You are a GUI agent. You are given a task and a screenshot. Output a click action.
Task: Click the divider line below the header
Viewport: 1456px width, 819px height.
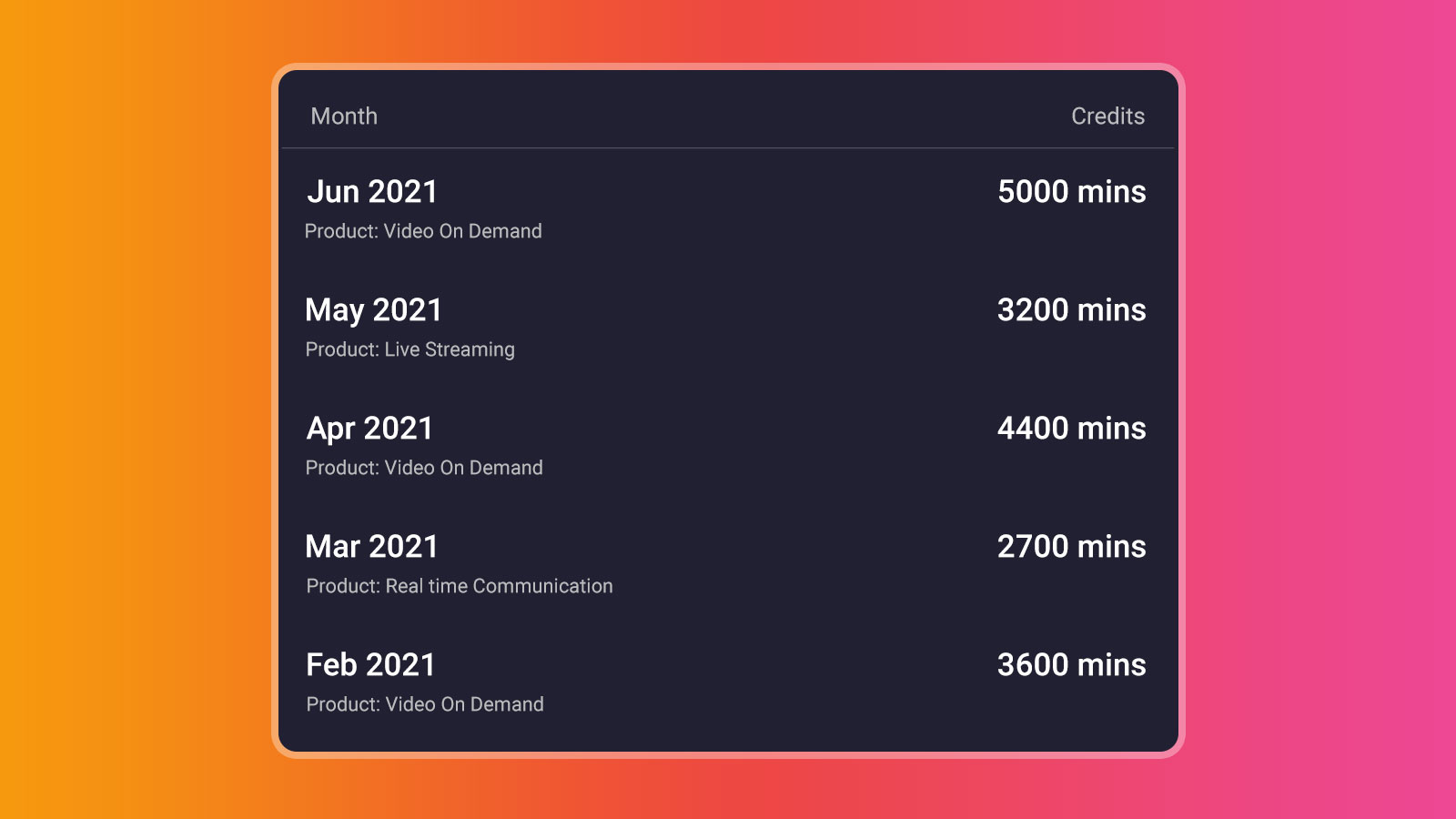click(728, 147)
